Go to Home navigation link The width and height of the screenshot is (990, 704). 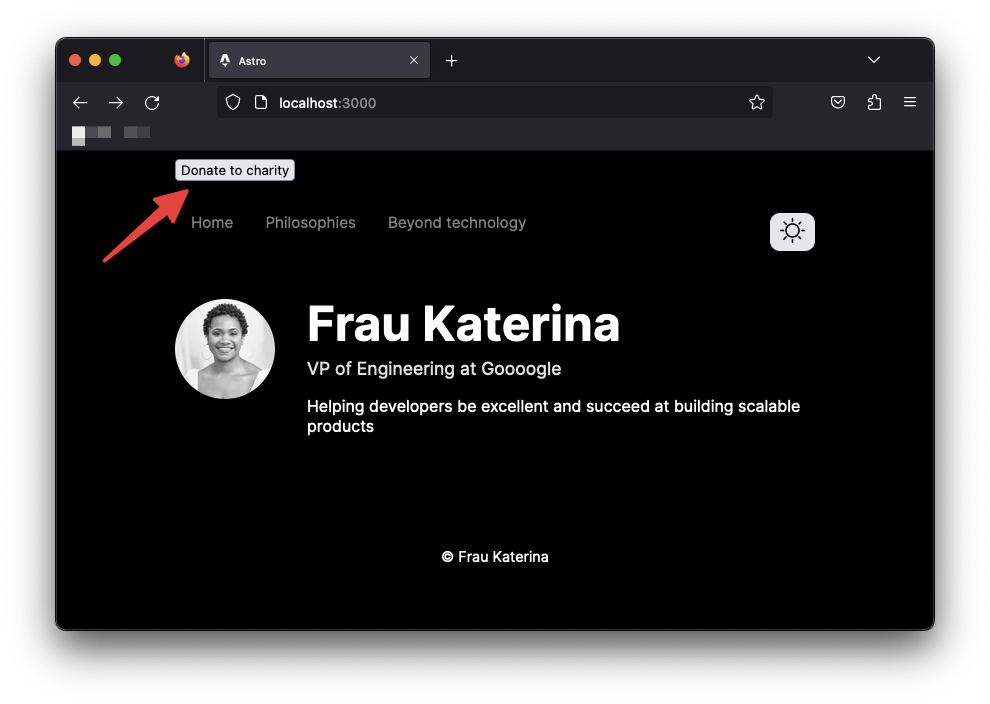212,223
